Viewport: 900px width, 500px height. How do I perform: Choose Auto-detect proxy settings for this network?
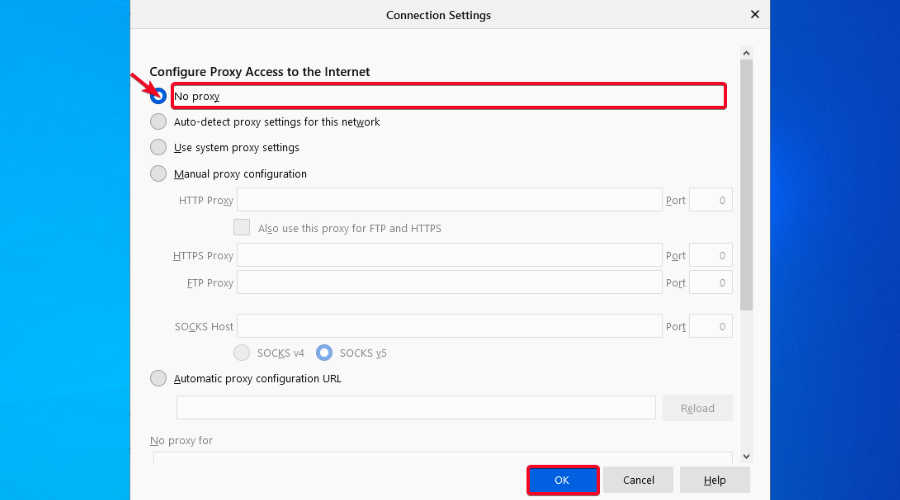[x=158, y=122]
